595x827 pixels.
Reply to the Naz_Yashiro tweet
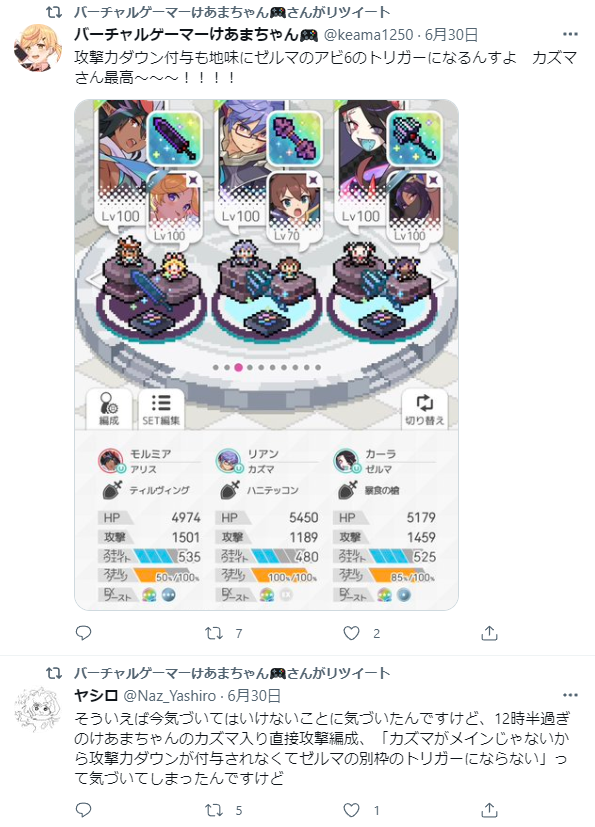tap(83, 810)
